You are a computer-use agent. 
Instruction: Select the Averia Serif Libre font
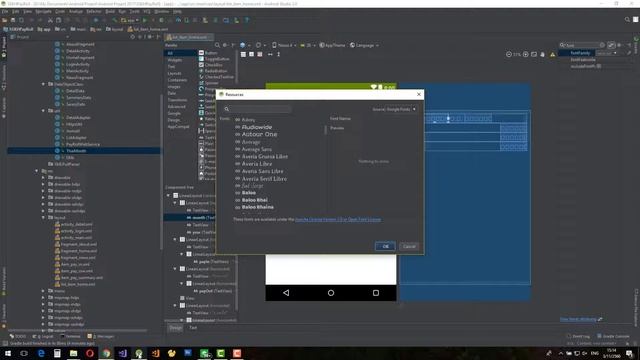(x=264, y=179)
